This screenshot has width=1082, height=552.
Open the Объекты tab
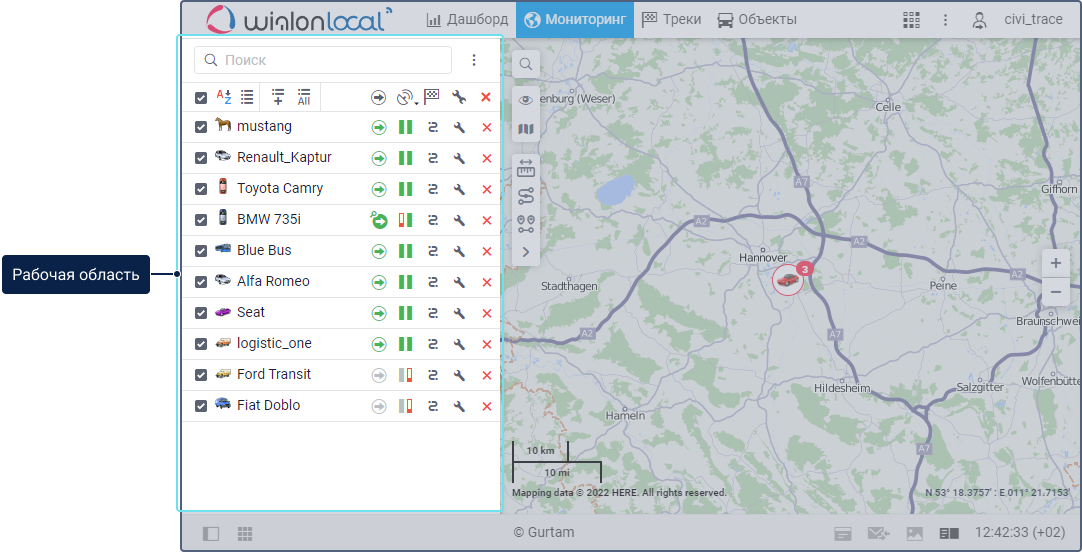point(757,20)
